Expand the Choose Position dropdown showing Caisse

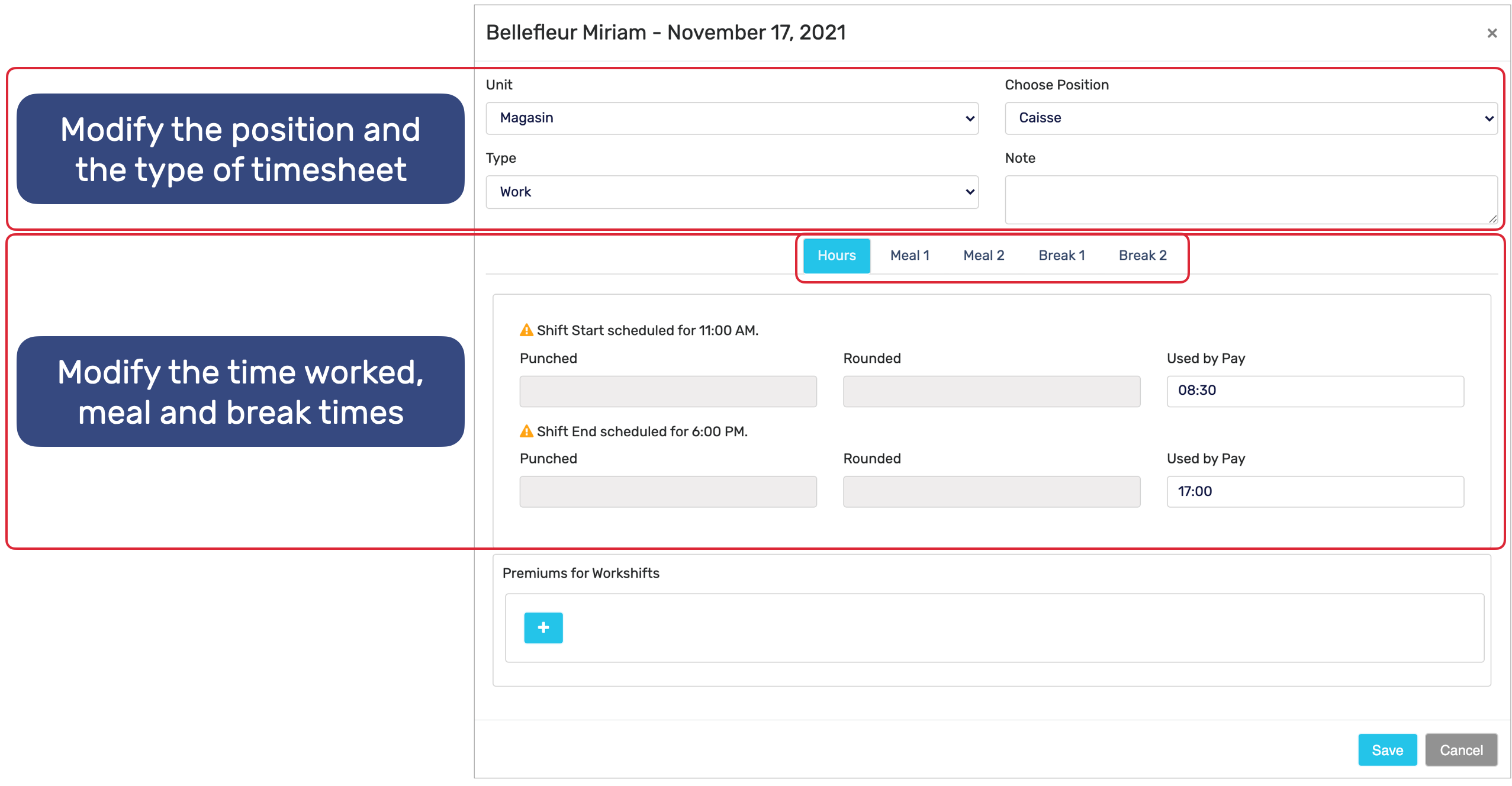coord(1250,118)
